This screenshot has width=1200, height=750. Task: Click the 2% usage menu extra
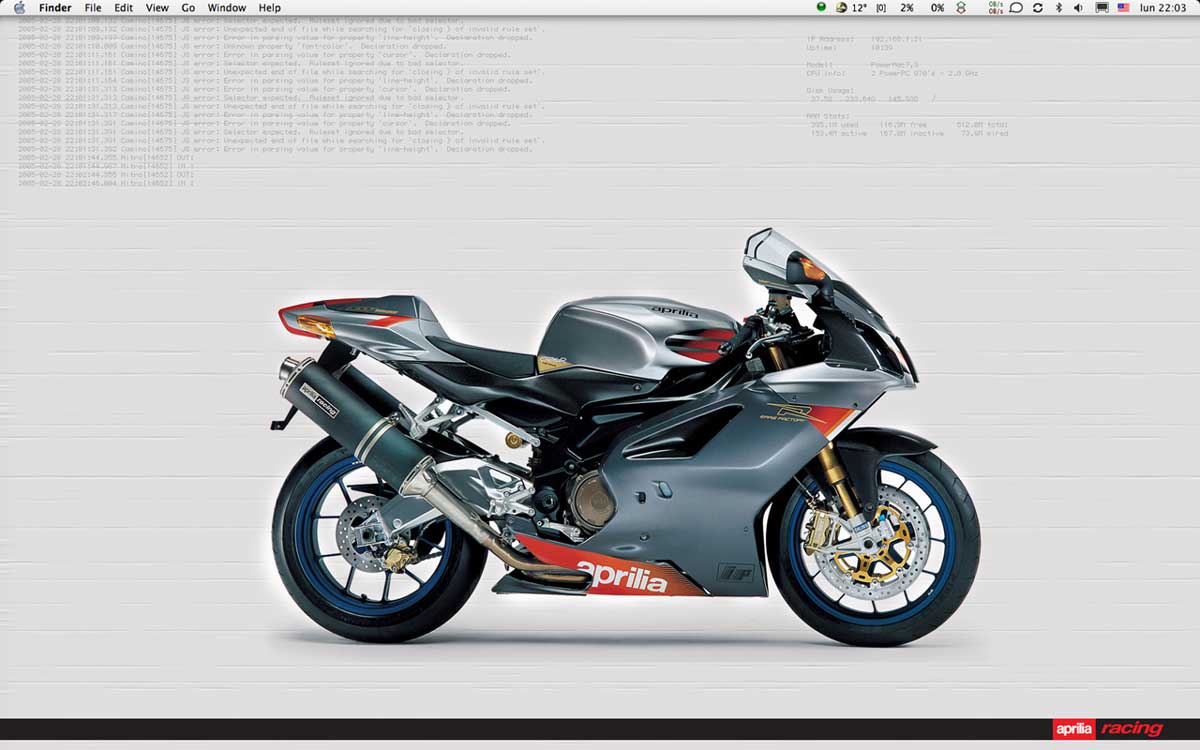[907, 7]
